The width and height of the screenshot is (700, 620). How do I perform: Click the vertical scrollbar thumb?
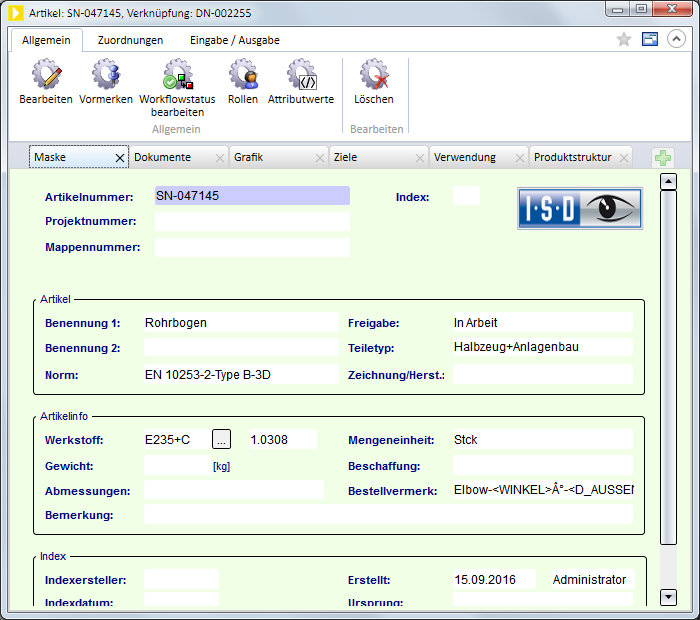tap(668, 368)
